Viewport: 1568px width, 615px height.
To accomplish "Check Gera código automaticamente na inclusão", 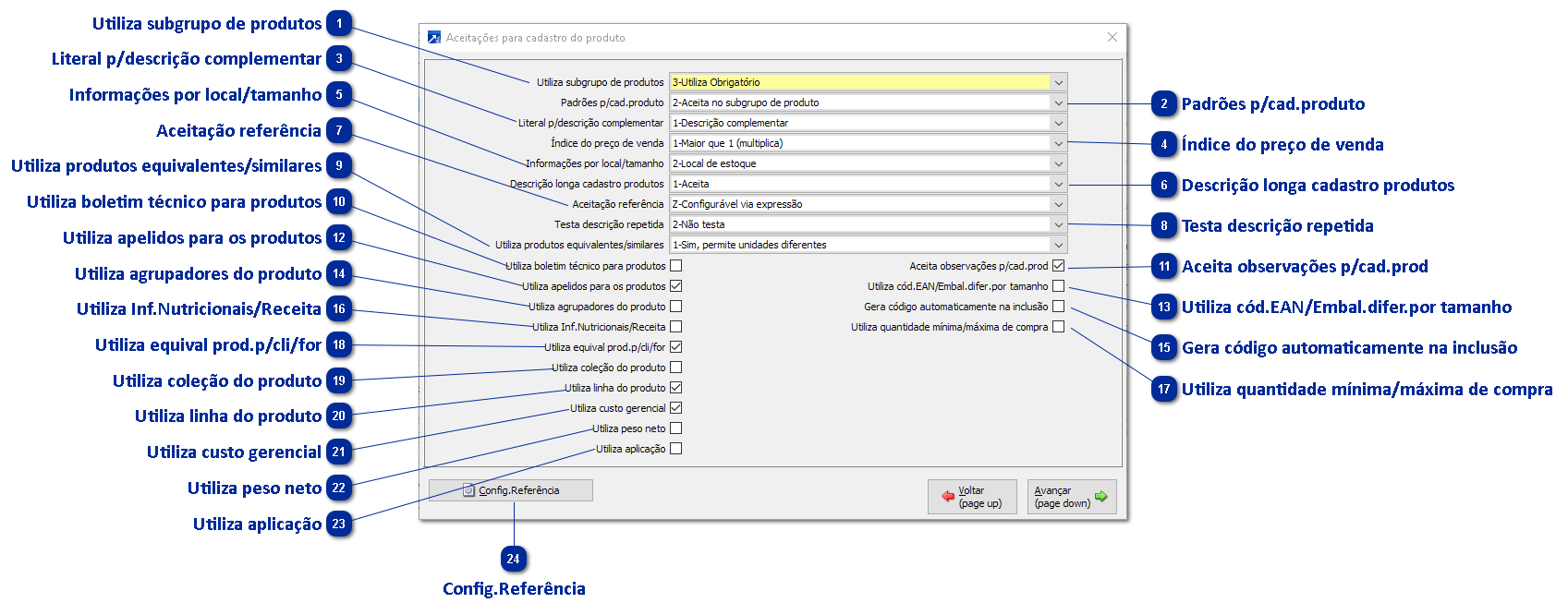I will 1059,307.
